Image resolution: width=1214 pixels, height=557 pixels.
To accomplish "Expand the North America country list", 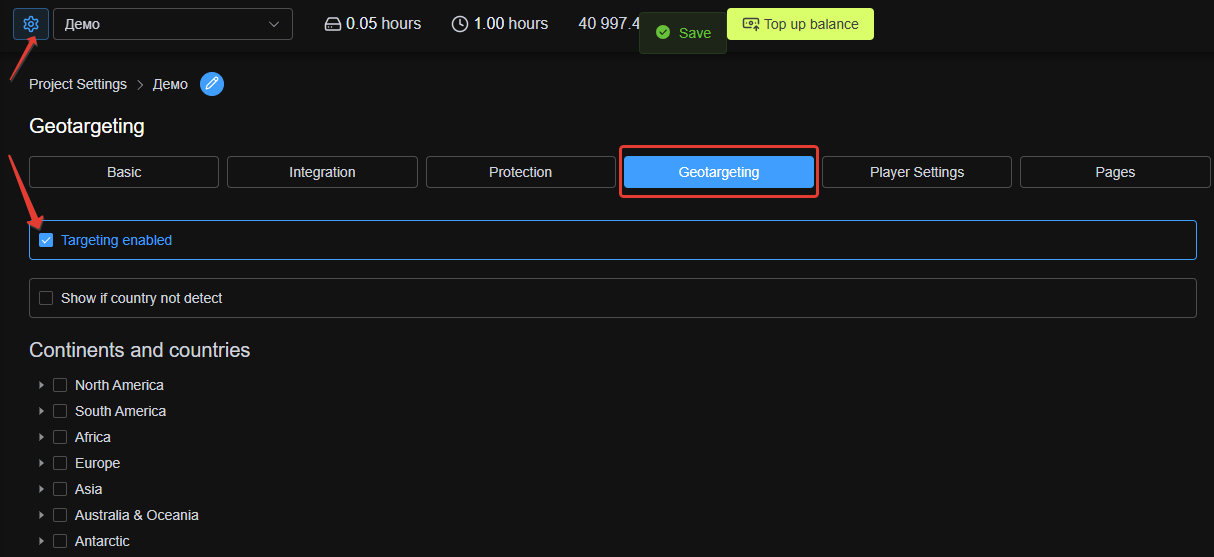I will [41, 385].
